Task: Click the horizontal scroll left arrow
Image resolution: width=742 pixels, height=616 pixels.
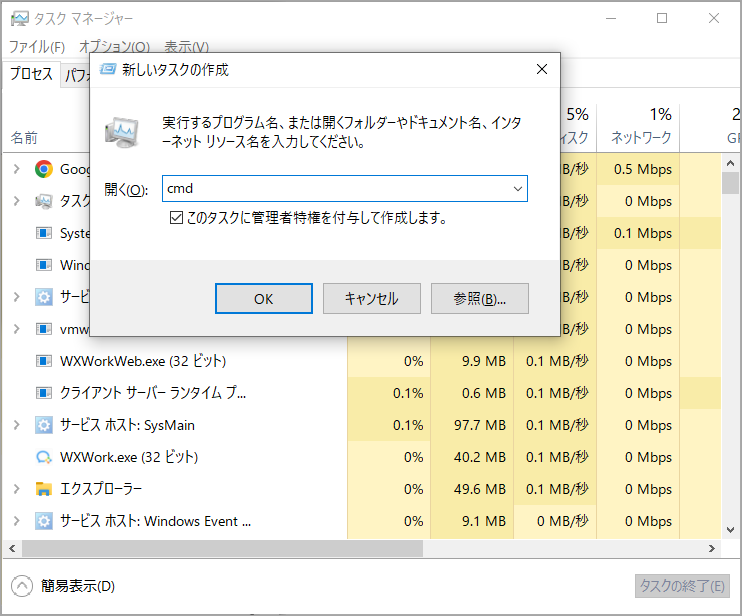Action: click(x=12, y=548)
